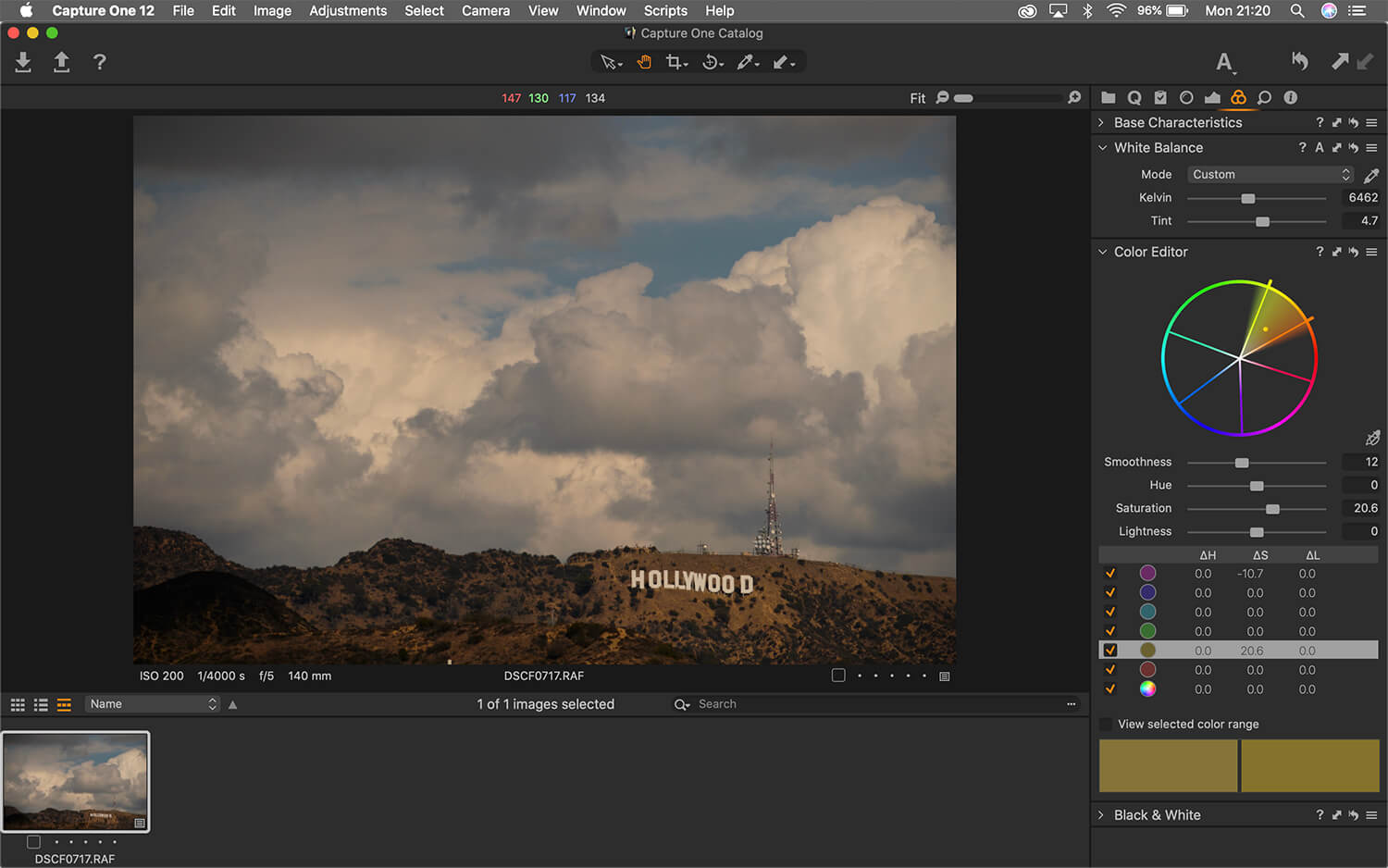This screenshot has width=1388, height=868.
Task: Select the Crop cursor tool
Action: [x=676, y=62]
